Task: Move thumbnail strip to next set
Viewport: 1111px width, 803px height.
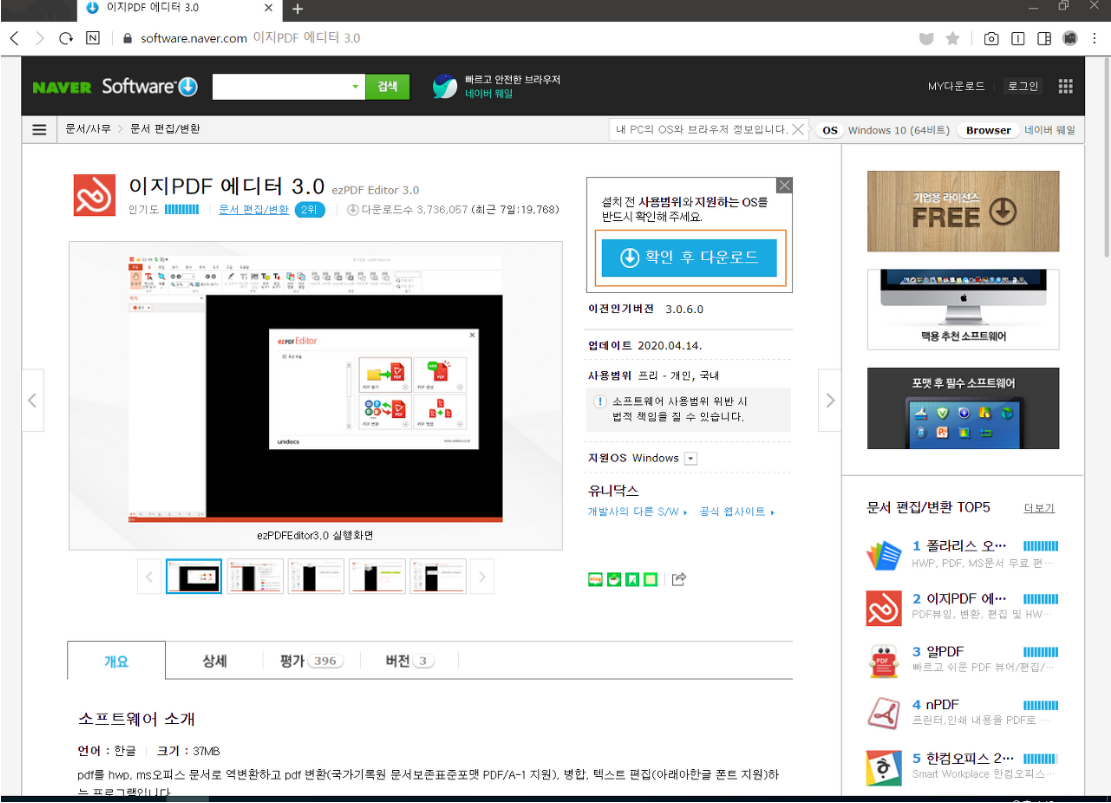Action: (x=482, y=576)
